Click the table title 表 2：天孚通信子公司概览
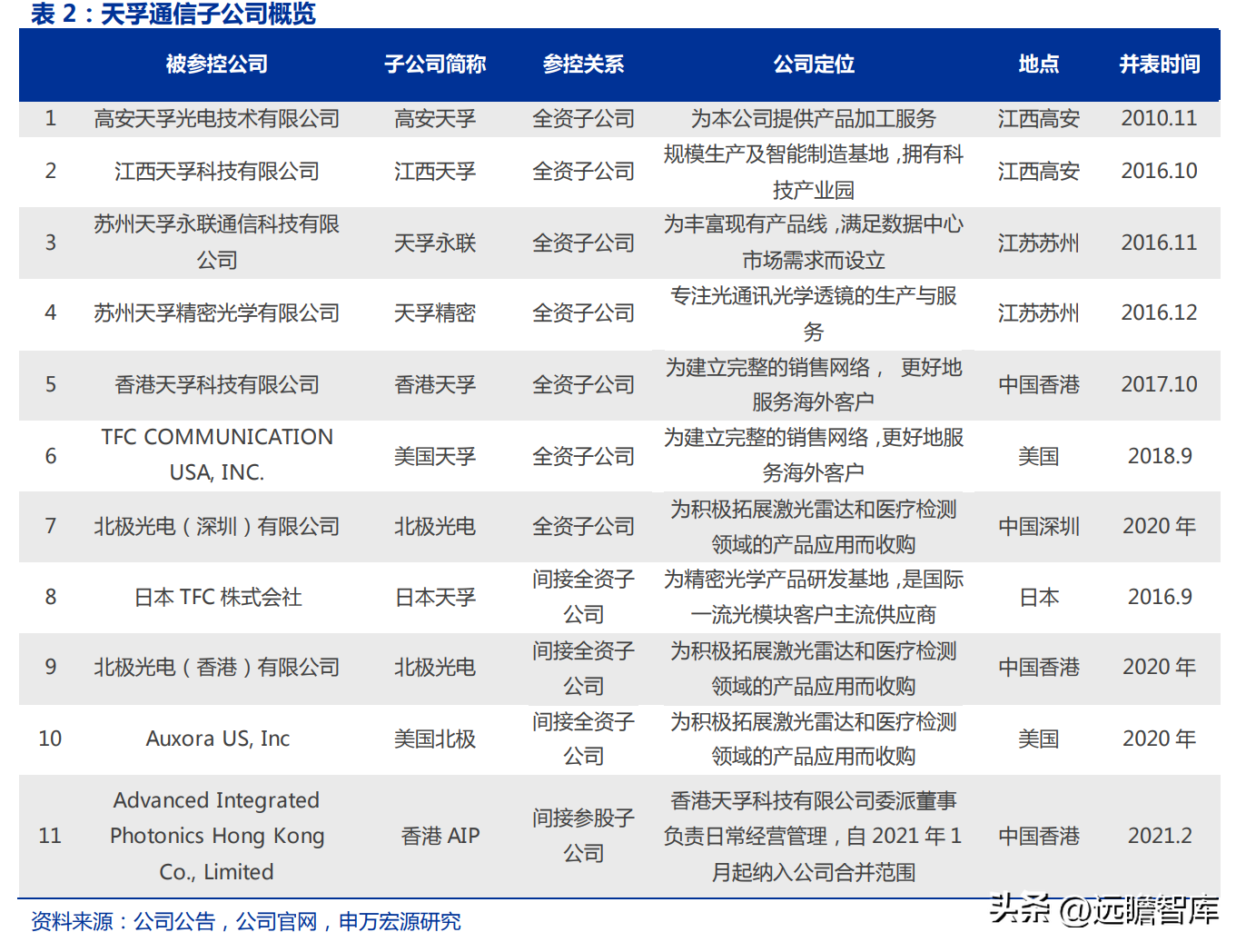 tap(173, 14)
